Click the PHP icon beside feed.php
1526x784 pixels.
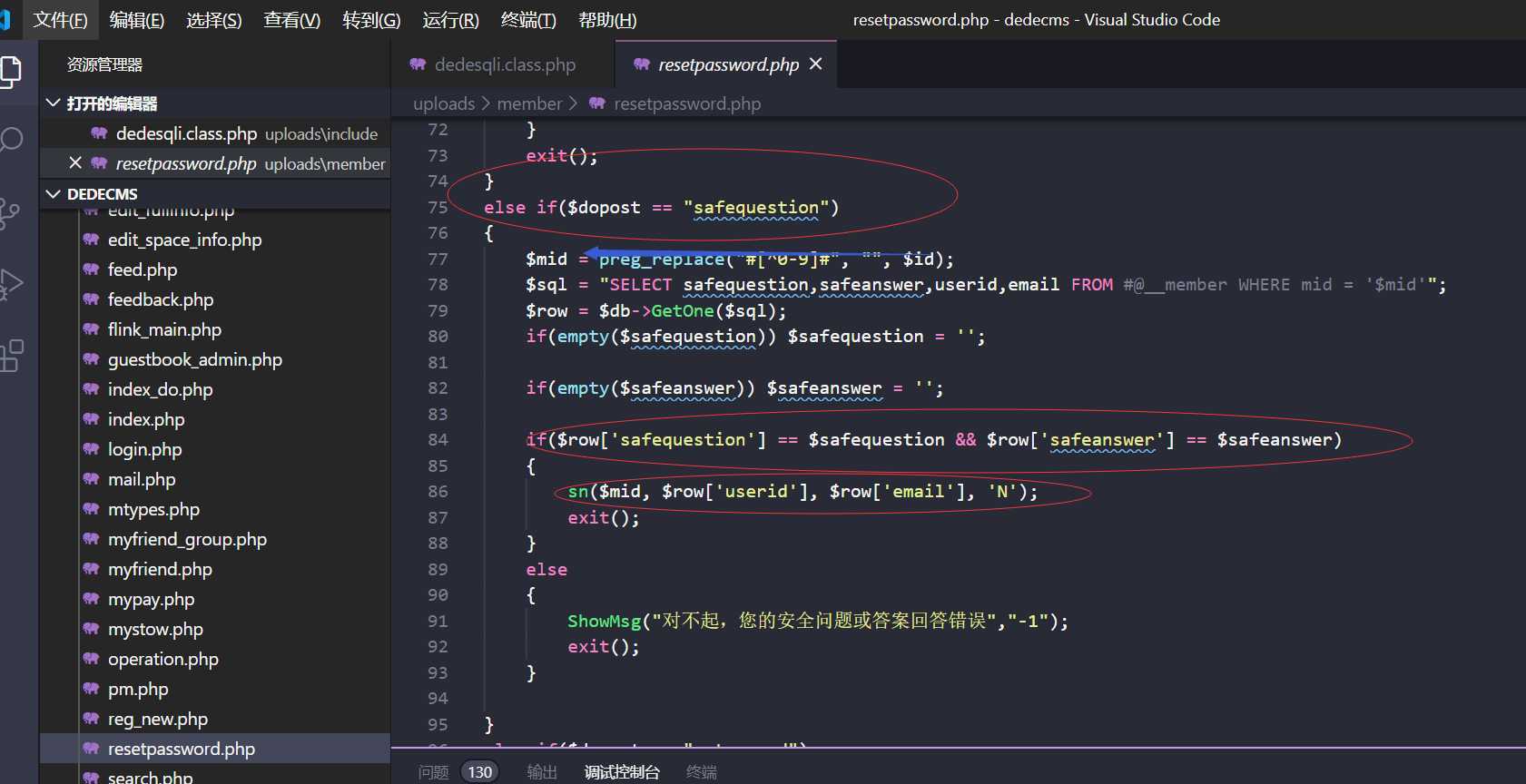[91, 269]
